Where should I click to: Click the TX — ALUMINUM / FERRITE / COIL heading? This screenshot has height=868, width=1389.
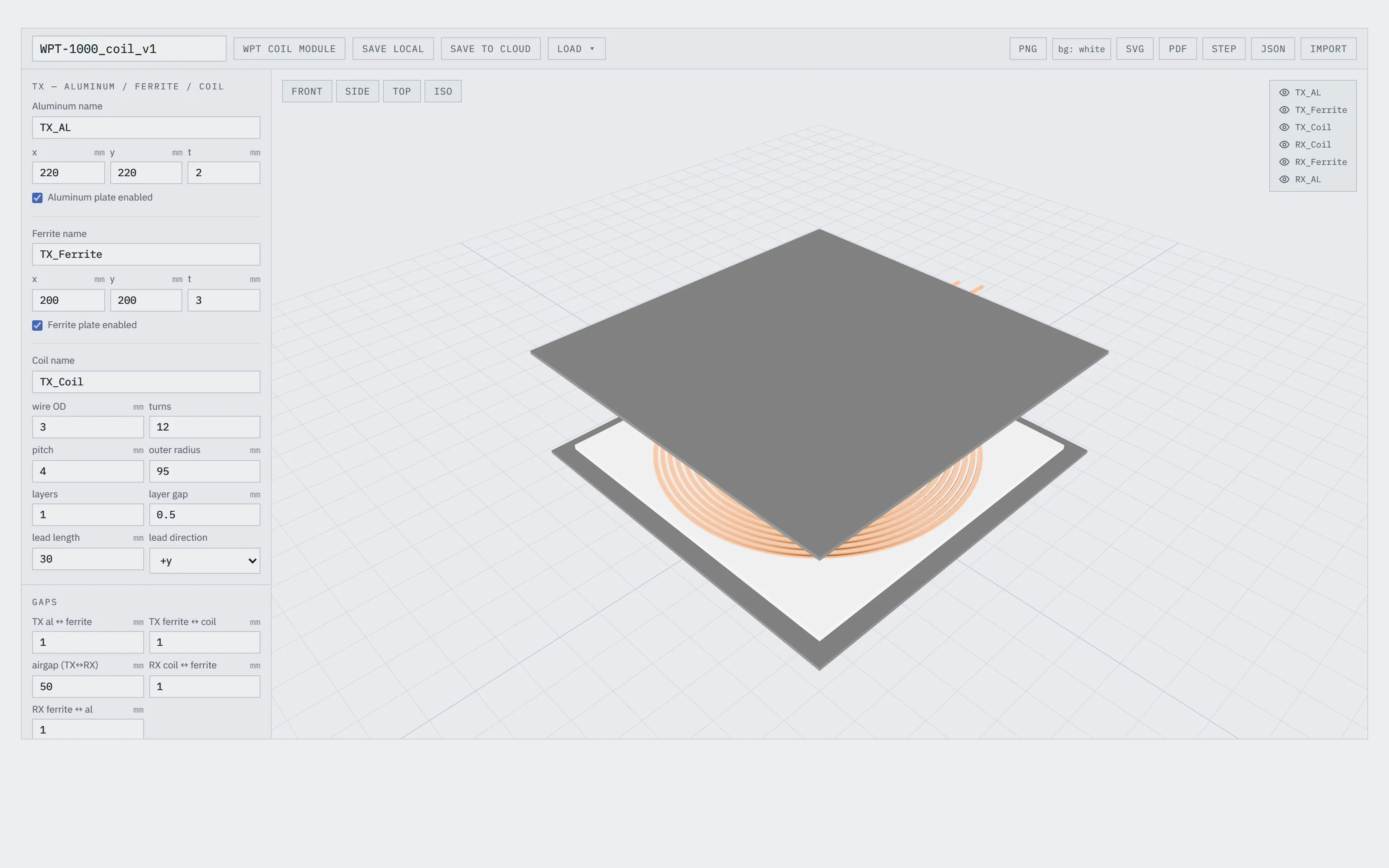128,87
